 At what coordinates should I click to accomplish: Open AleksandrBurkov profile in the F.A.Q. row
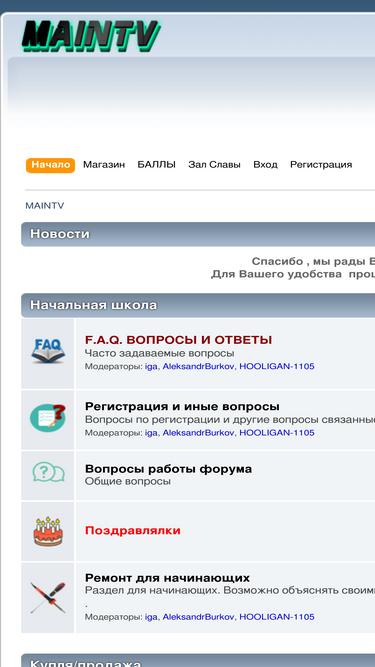tap(198, 366)
